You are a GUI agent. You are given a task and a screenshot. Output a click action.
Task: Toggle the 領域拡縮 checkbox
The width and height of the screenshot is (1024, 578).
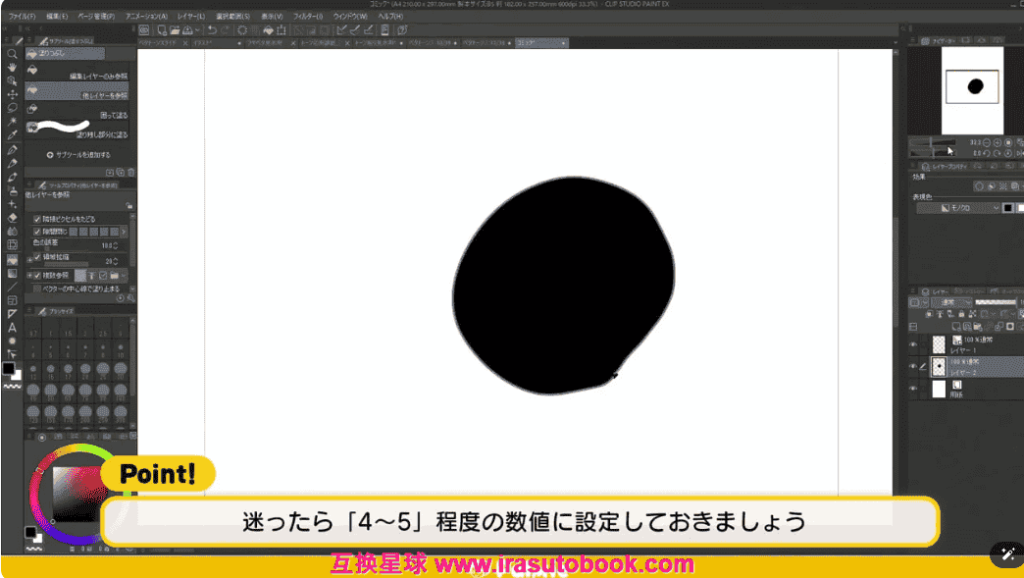coord(38,257)
